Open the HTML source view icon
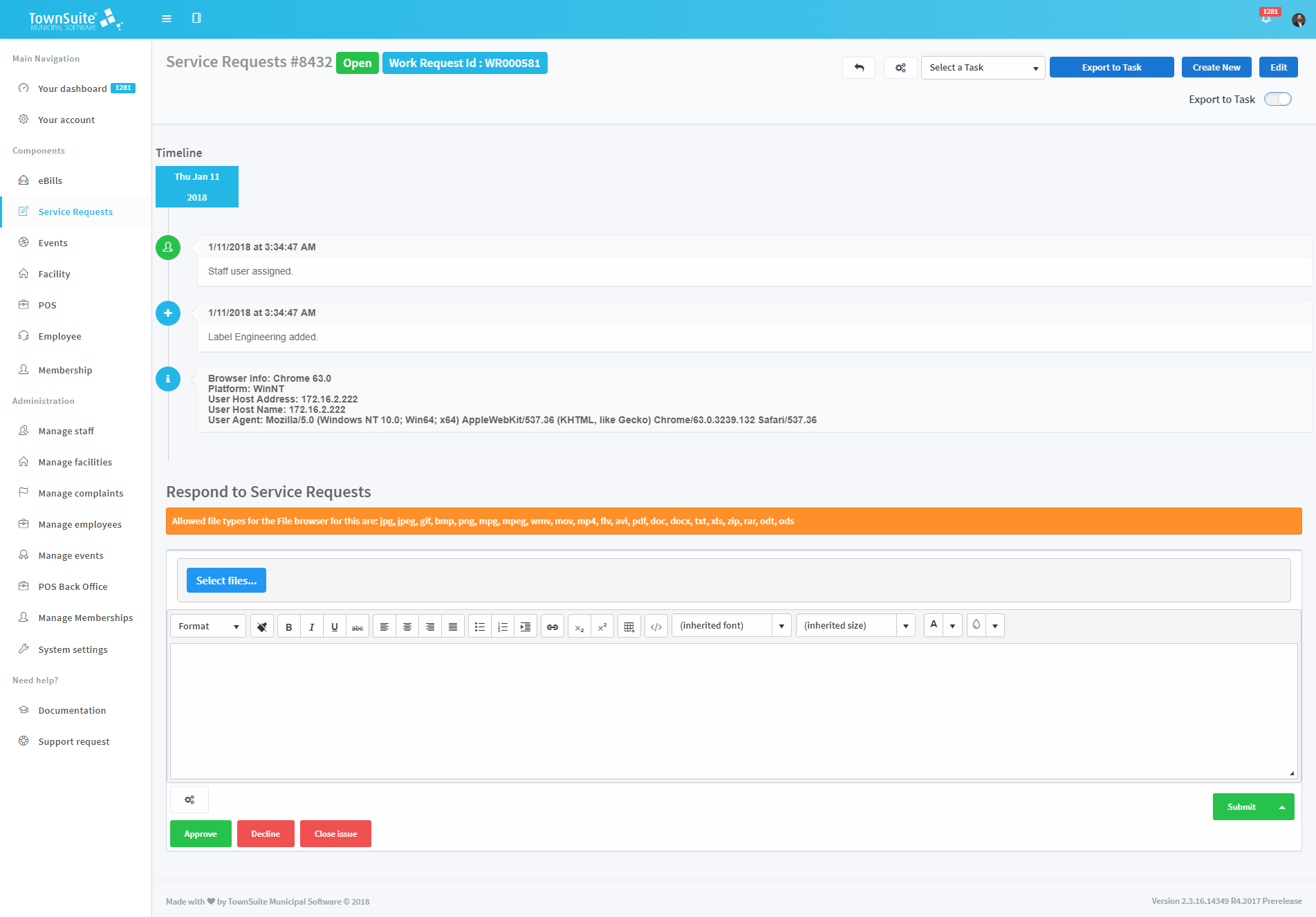Screen dimensions: 1316x917 [x=656, y=627]
